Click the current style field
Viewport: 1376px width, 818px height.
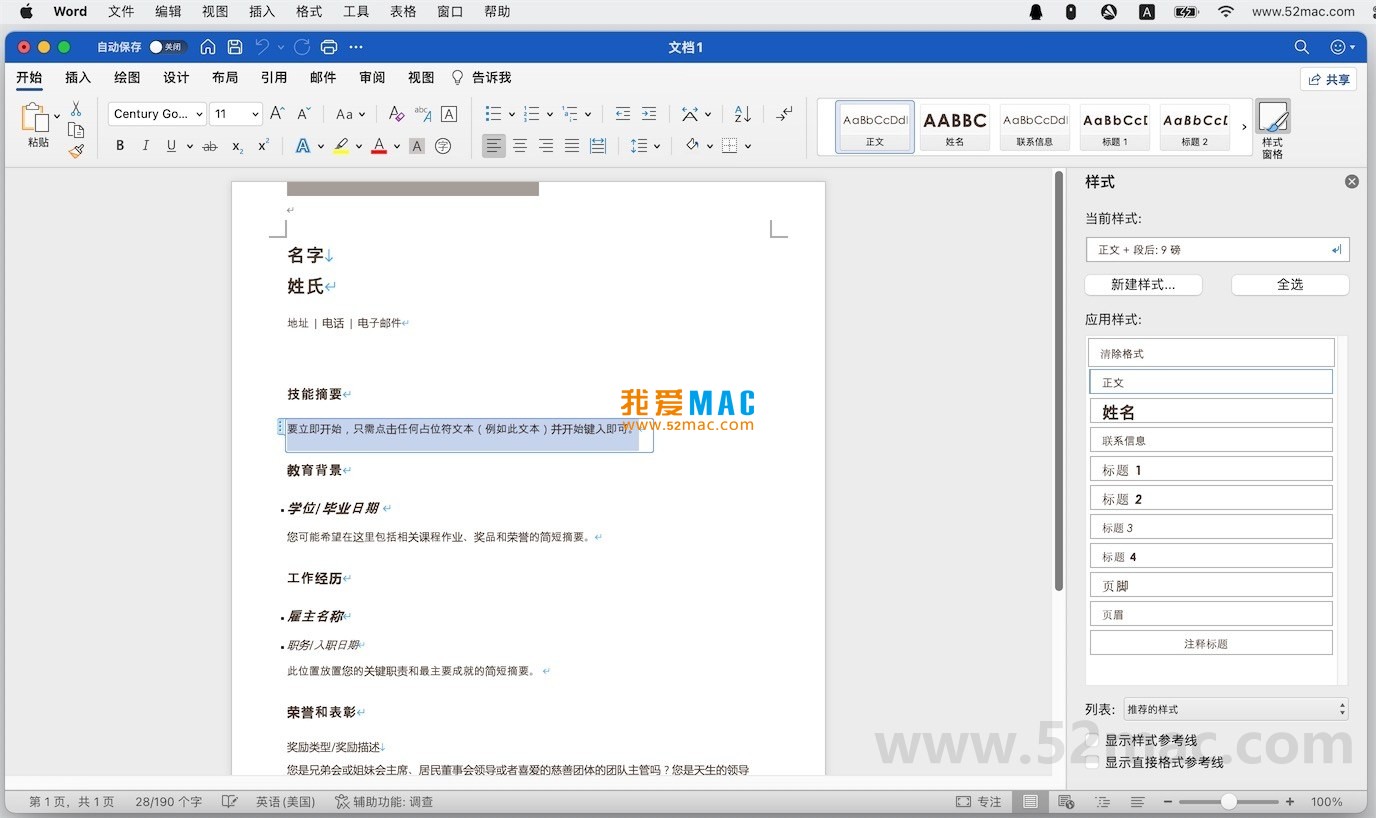tap(1217, 250)
